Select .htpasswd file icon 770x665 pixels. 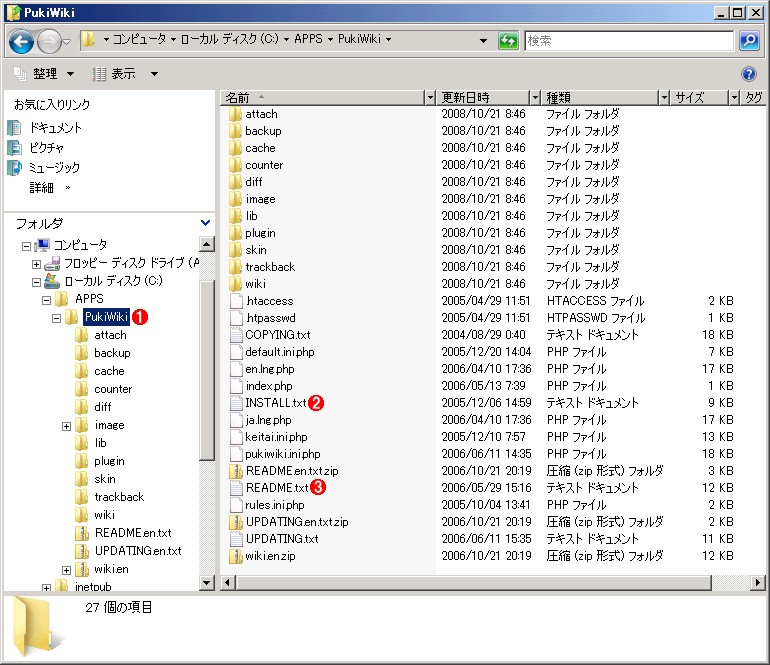pos(237,318)
